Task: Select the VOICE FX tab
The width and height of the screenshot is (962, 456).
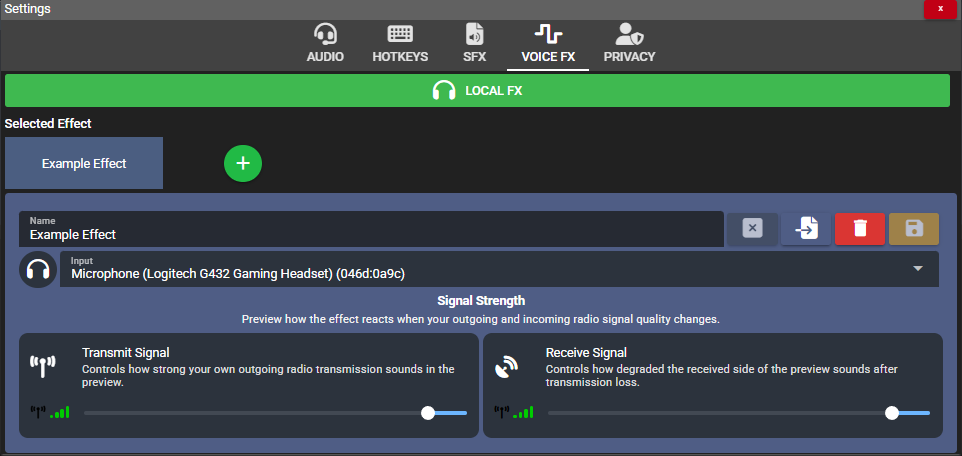Action: [548, 44]
